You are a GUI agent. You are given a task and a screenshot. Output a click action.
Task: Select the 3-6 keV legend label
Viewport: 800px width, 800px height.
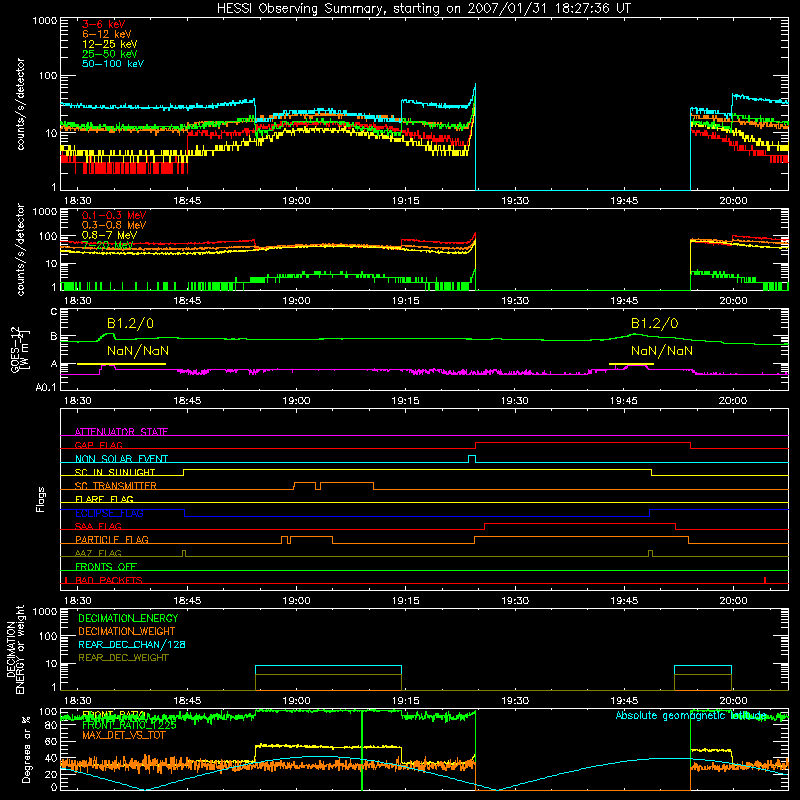(x=103, y=24)
